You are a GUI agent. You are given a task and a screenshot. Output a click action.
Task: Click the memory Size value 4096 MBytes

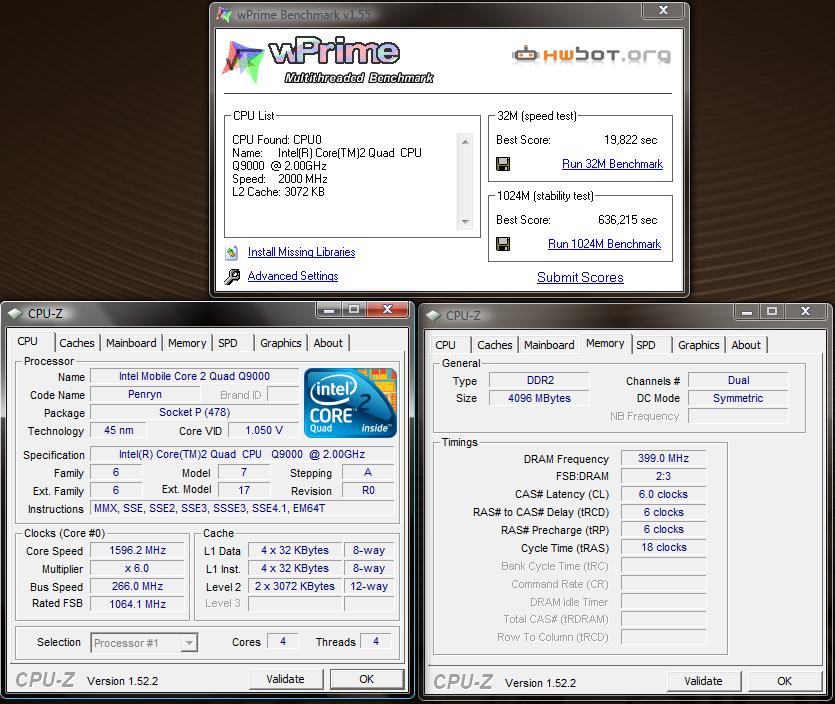[x=539, y=398]
